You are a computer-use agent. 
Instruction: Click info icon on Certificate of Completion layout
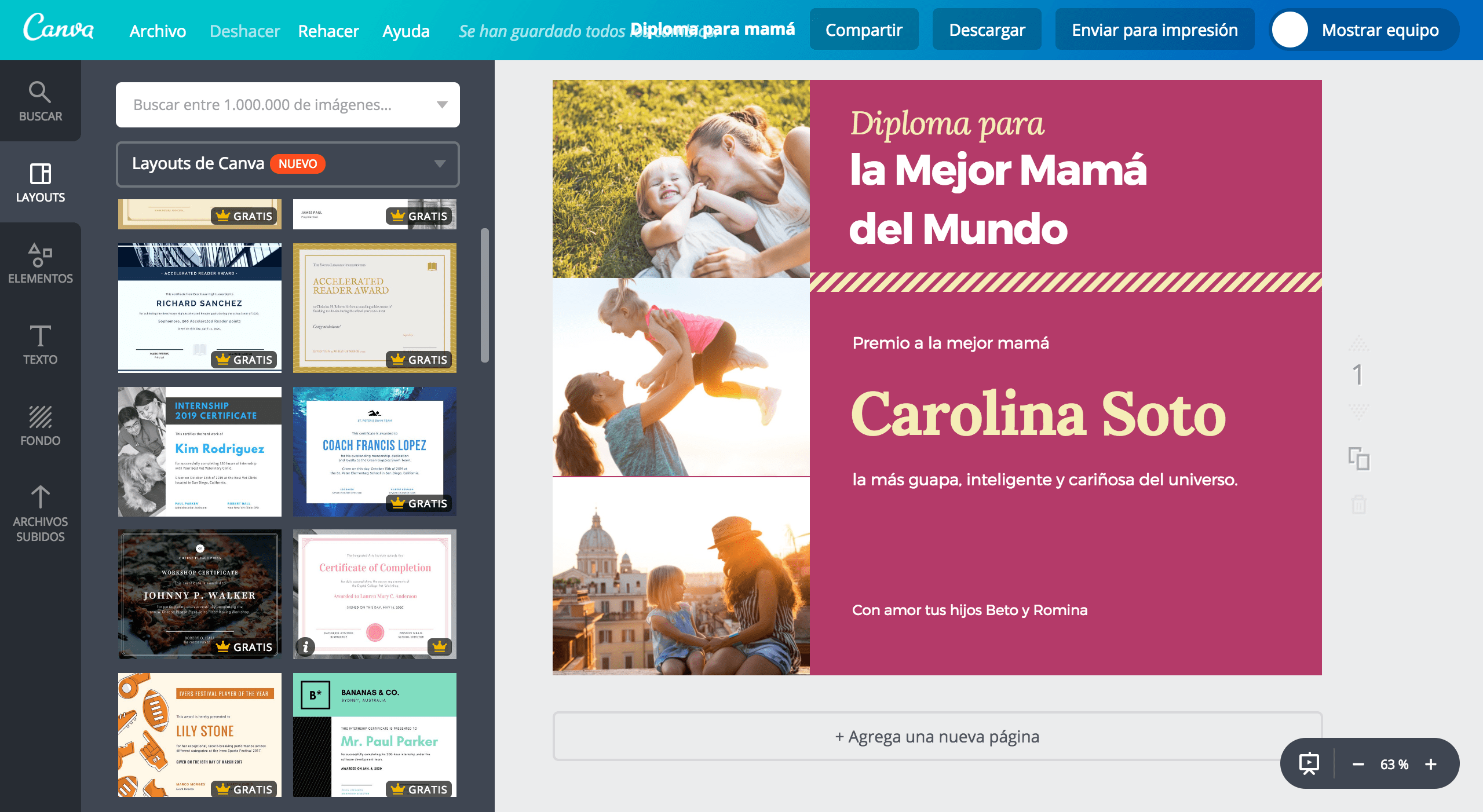pos(305,646)
